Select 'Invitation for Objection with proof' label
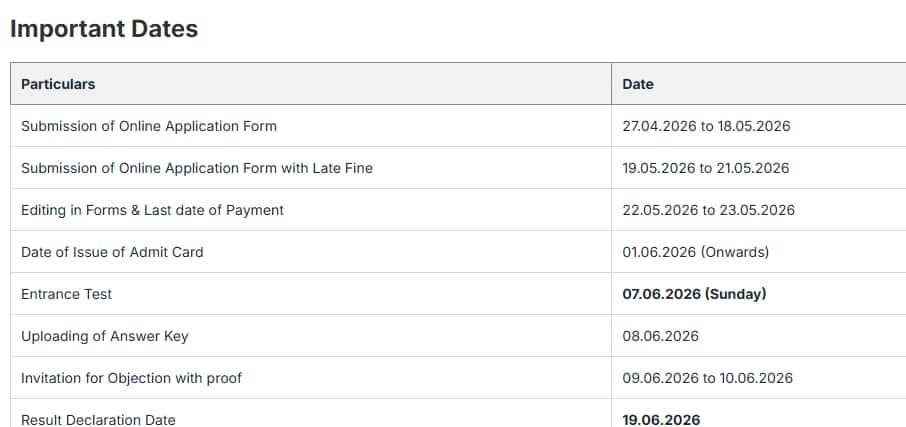Image resolution: width=906 pixels, height=427 pixels. [131, 378]
